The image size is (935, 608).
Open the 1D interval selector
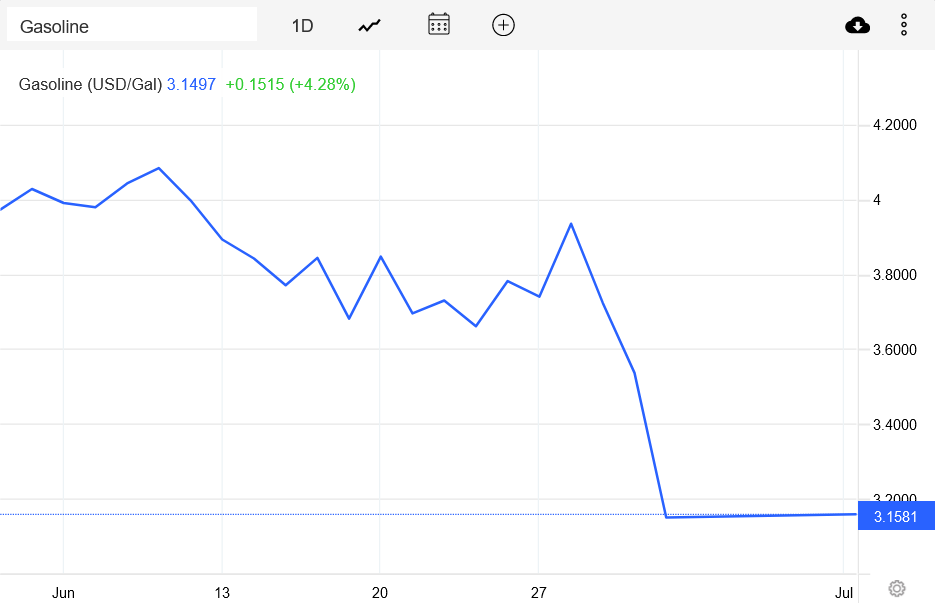[302, 26]
